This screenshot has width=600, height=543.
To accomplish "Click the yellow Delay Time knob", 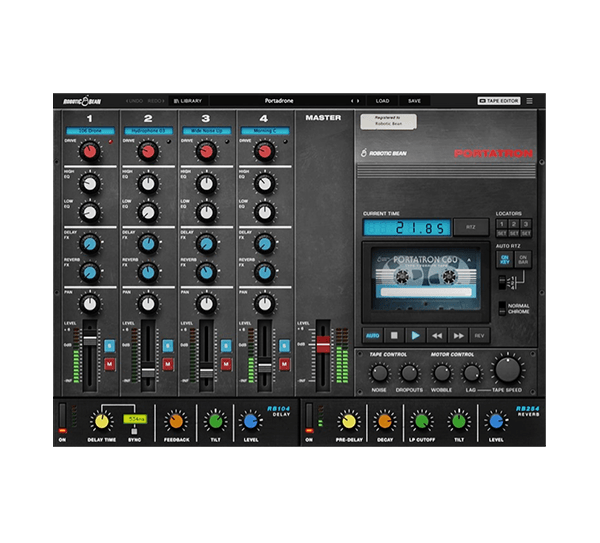I will coord(101,421).
